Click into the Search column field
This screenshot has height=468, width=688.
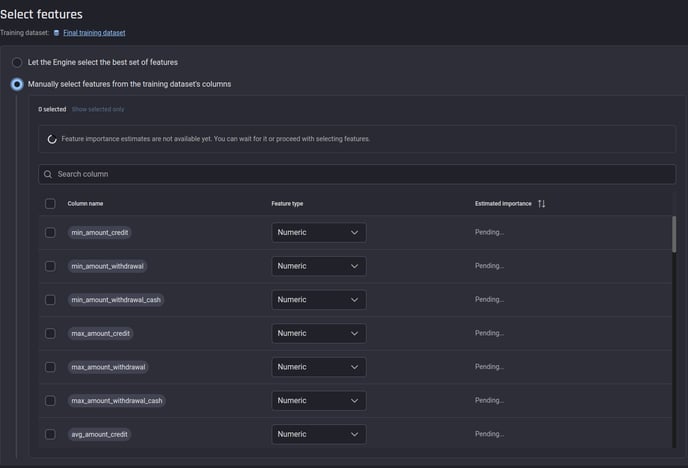click(357, 174)
